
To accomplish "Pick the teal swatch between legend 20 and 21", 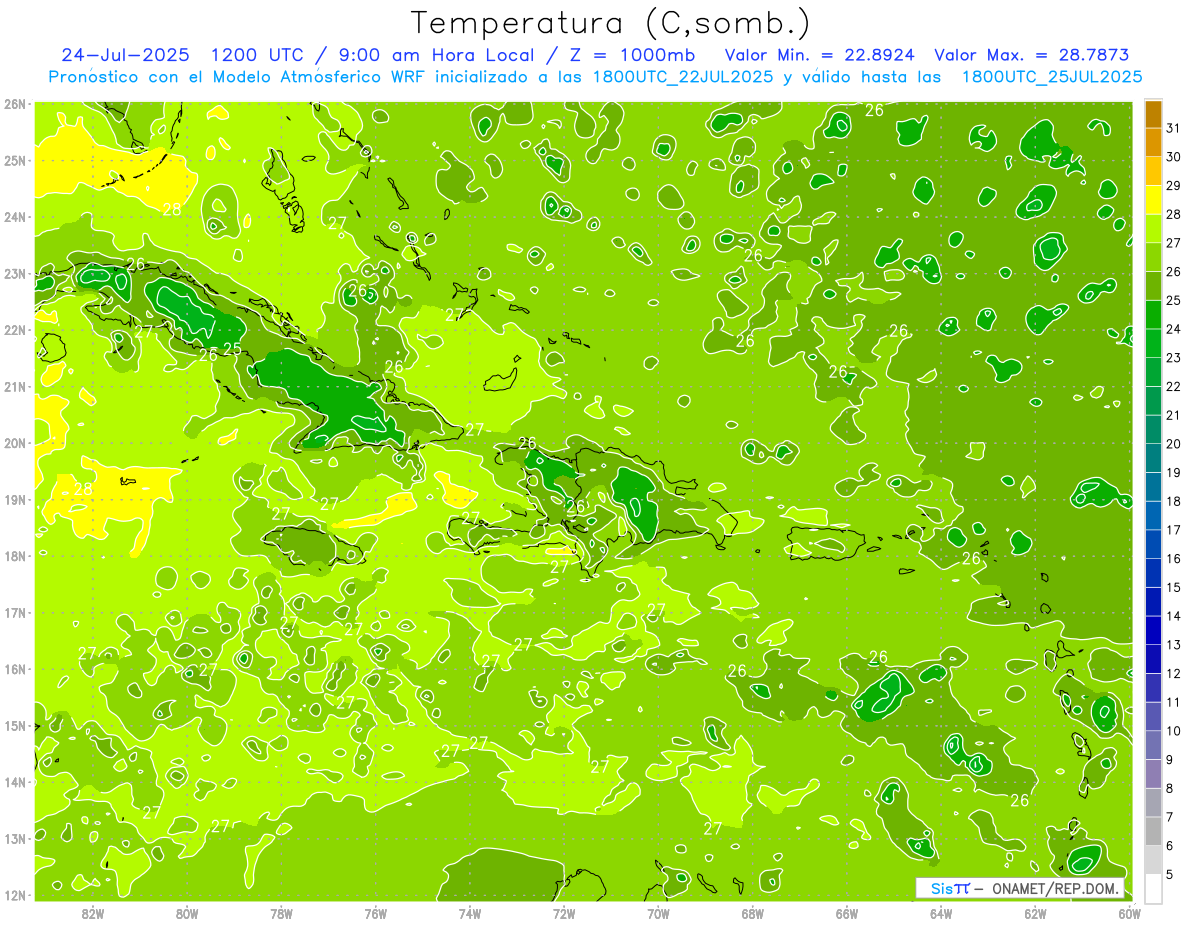I will 1153,429.
